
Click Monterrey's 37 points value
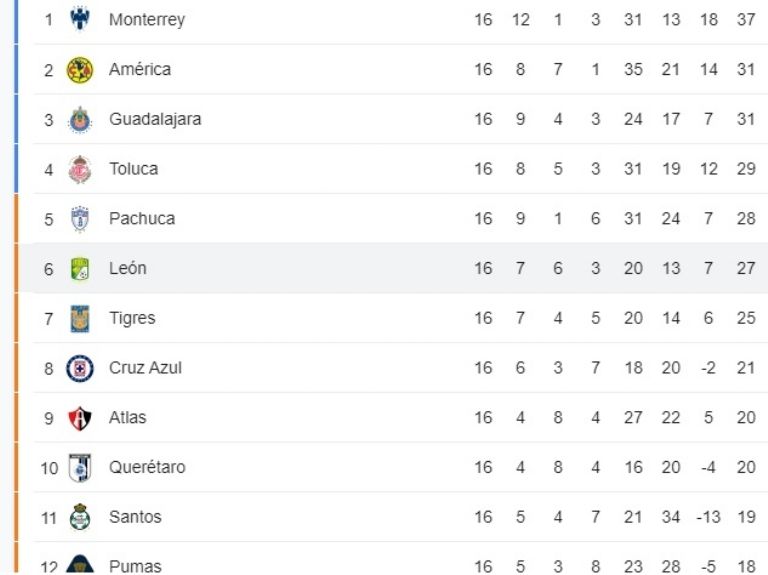tap(746, 20)
